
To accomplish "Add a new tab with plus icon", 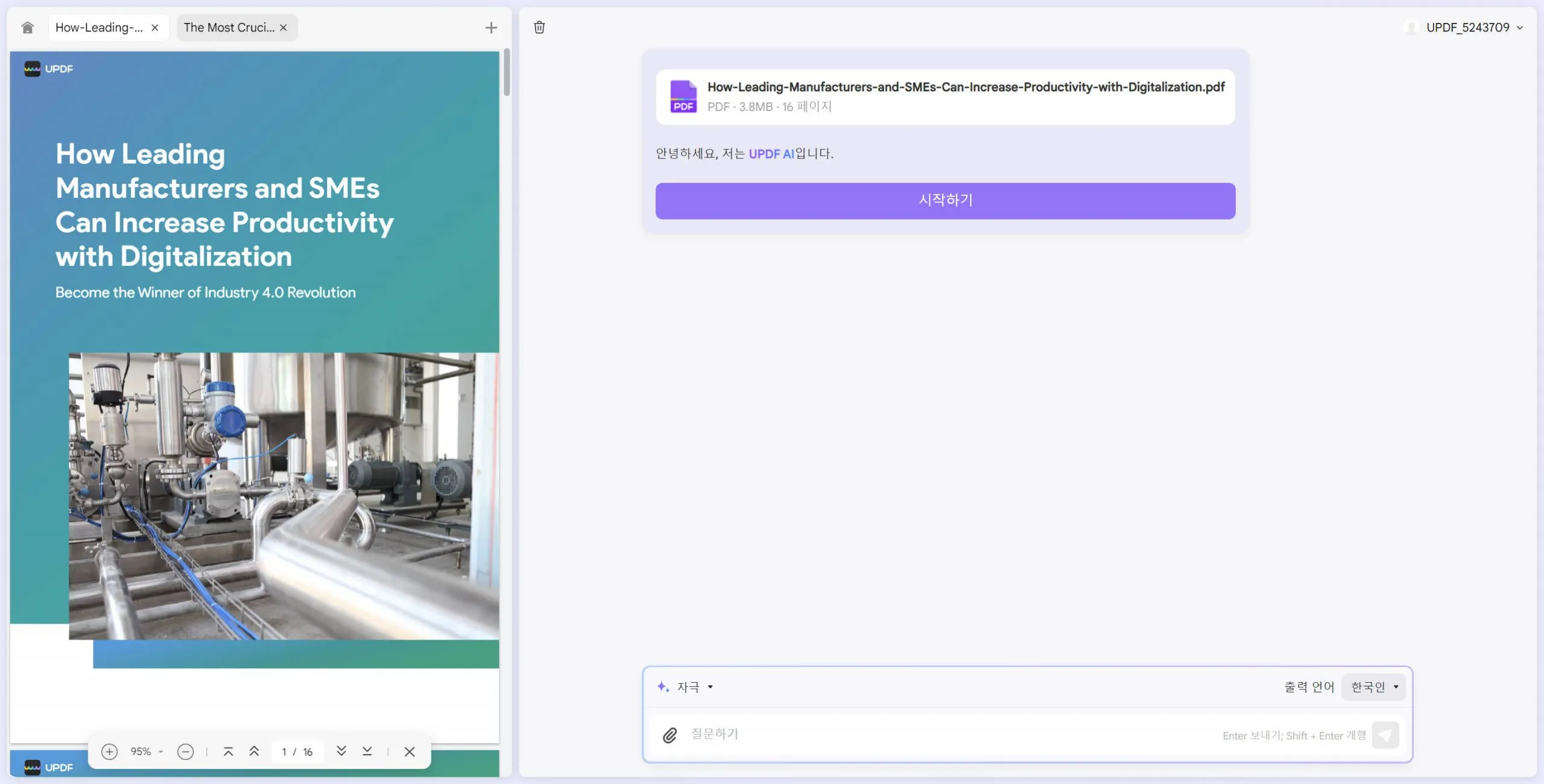I will 491,28.
